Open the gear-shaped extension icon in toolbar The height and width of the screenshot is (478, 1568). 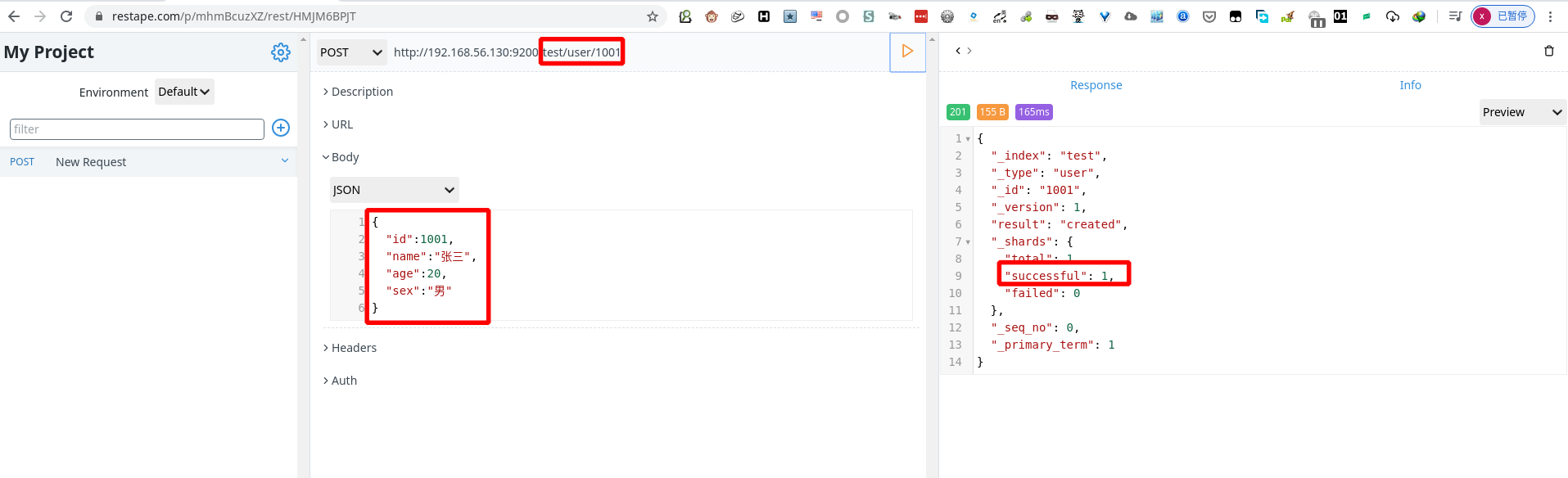pos(947,16)
